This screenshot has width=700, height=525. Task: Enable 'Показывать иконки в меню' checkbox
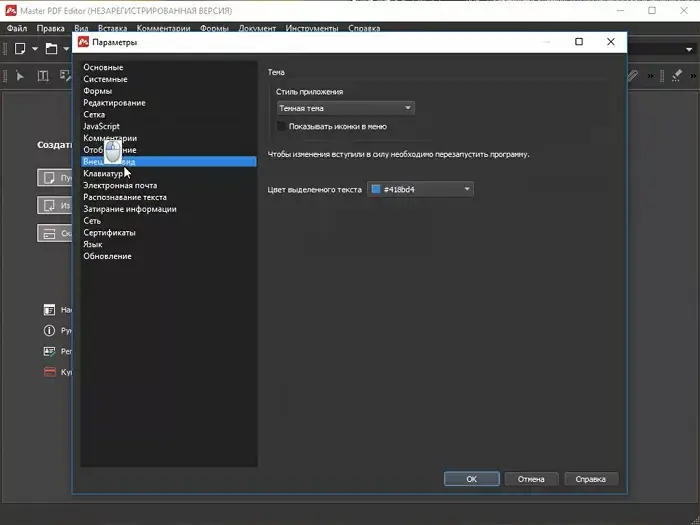[282, 126]
